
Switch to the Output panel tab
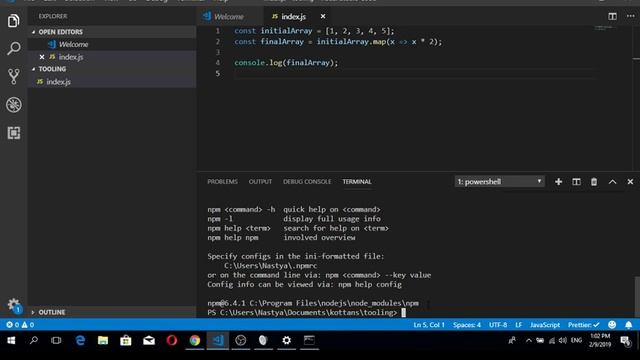tap(260, 182)
